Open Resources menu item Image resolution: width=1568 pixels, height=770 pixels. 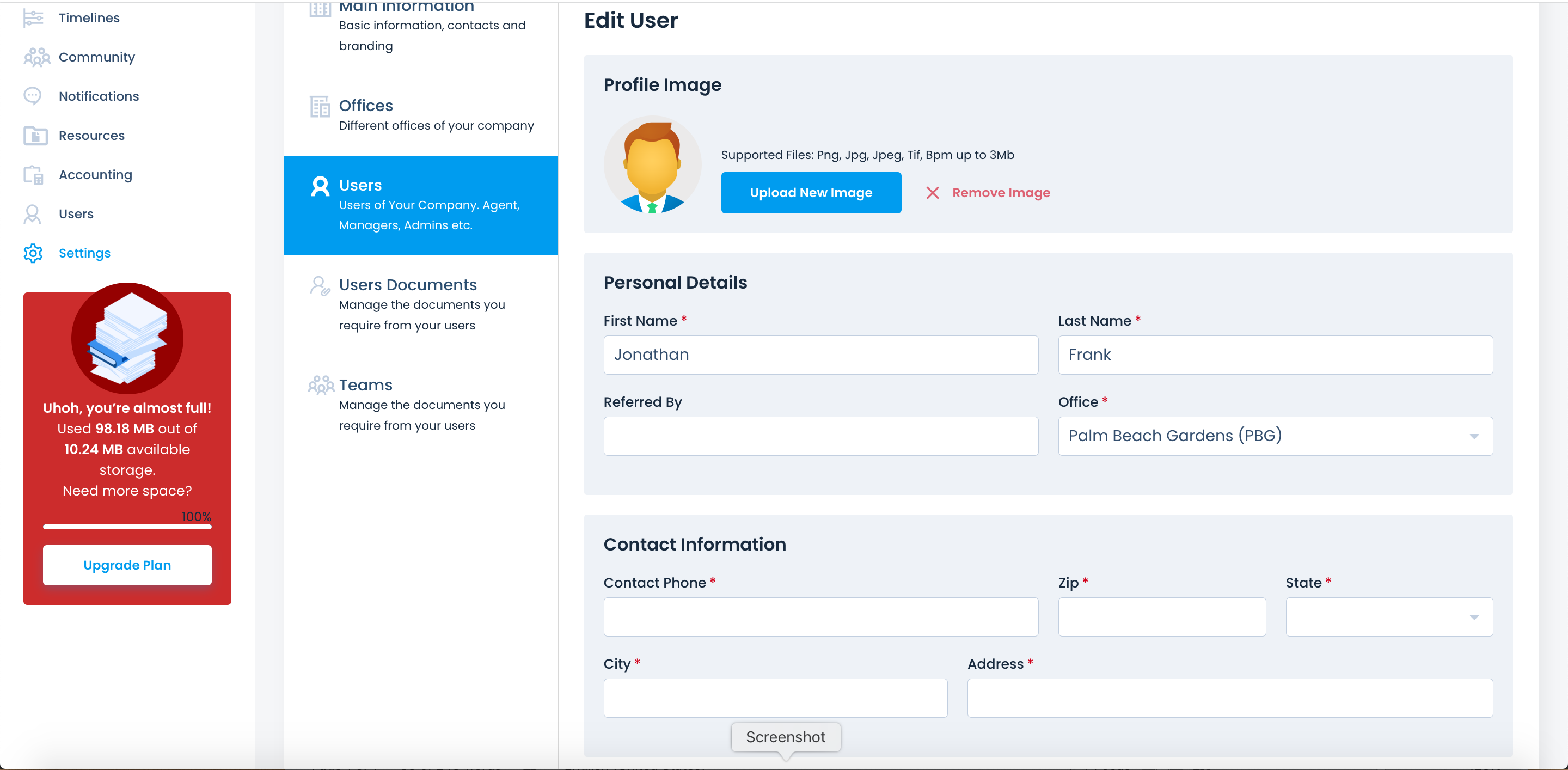pyautogui.click(x=91, y=136)
